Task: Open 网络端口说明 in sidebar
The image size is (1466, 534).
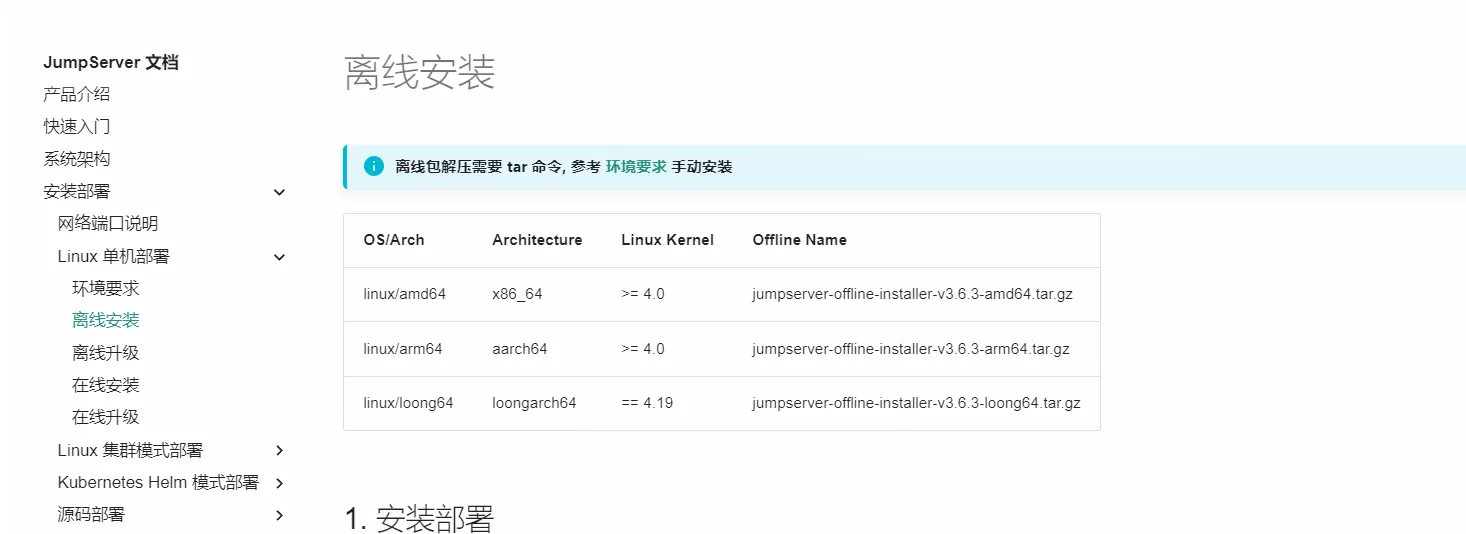Action: point(108,223)
